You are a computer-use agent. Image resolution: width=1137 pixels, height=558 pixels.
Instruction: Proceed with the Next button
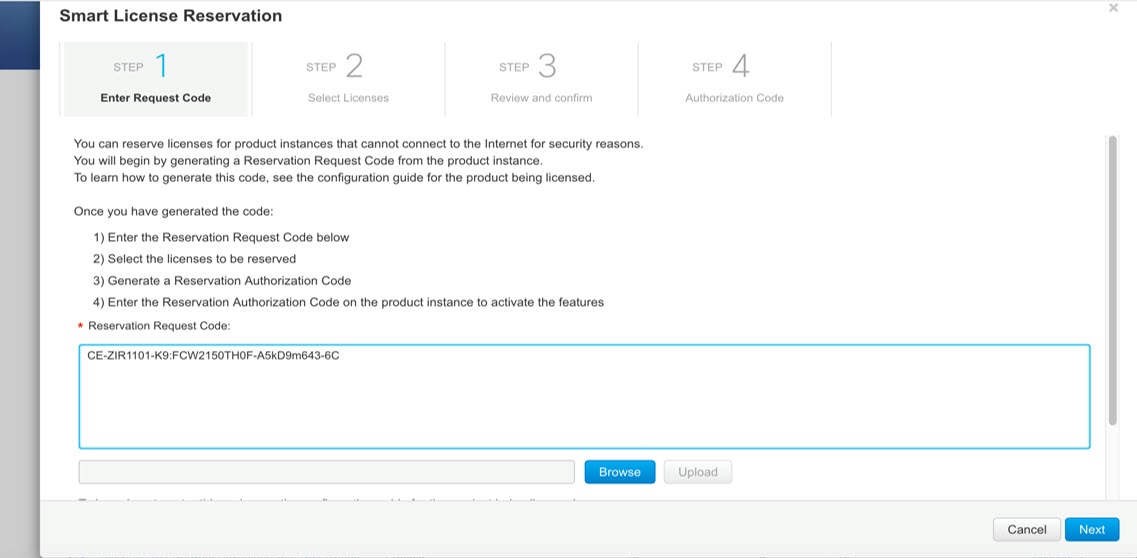coord(1091,529)
